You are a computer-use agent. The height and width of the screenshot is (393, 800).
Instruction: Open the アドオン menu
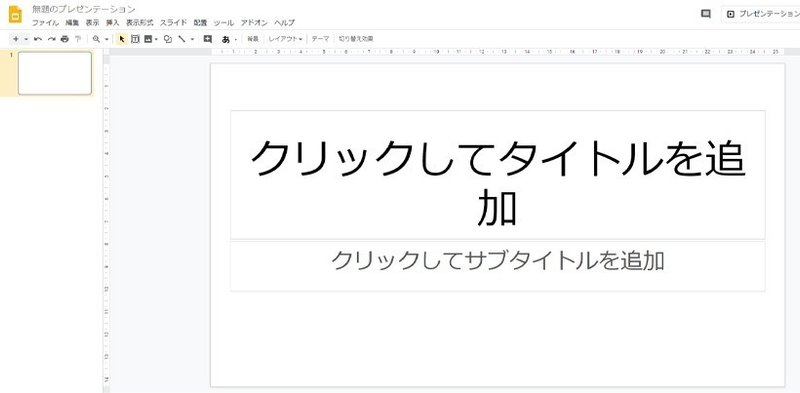coord(254,23)
